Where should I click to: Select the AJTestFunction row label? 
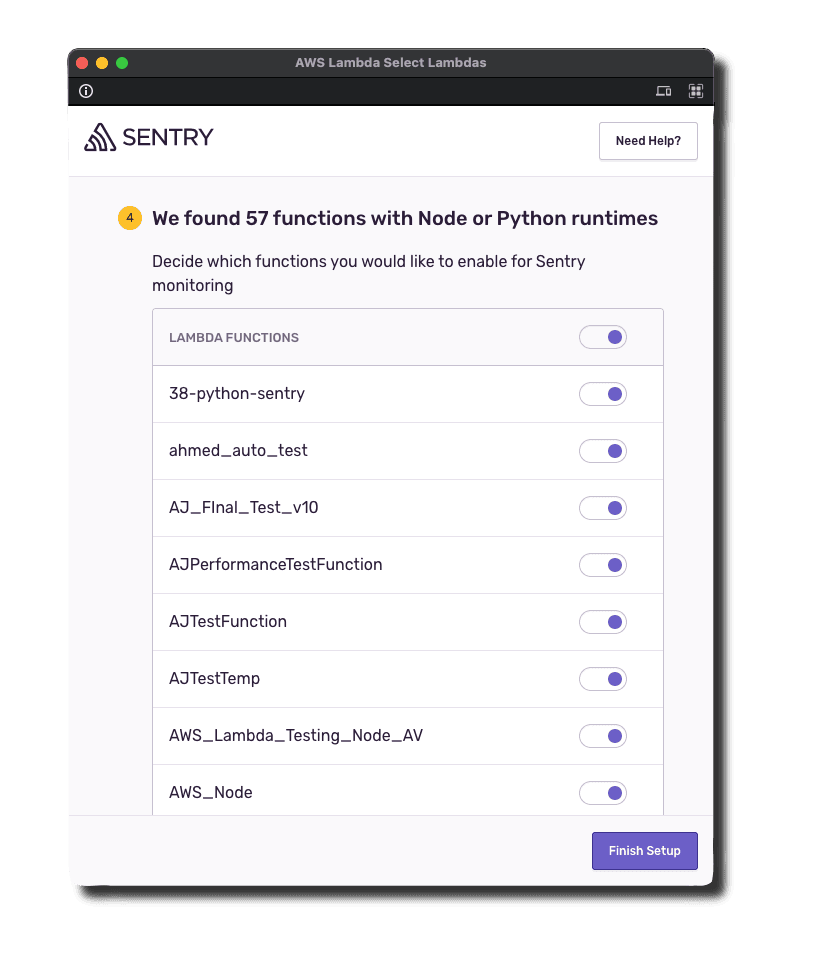[228, 622]
